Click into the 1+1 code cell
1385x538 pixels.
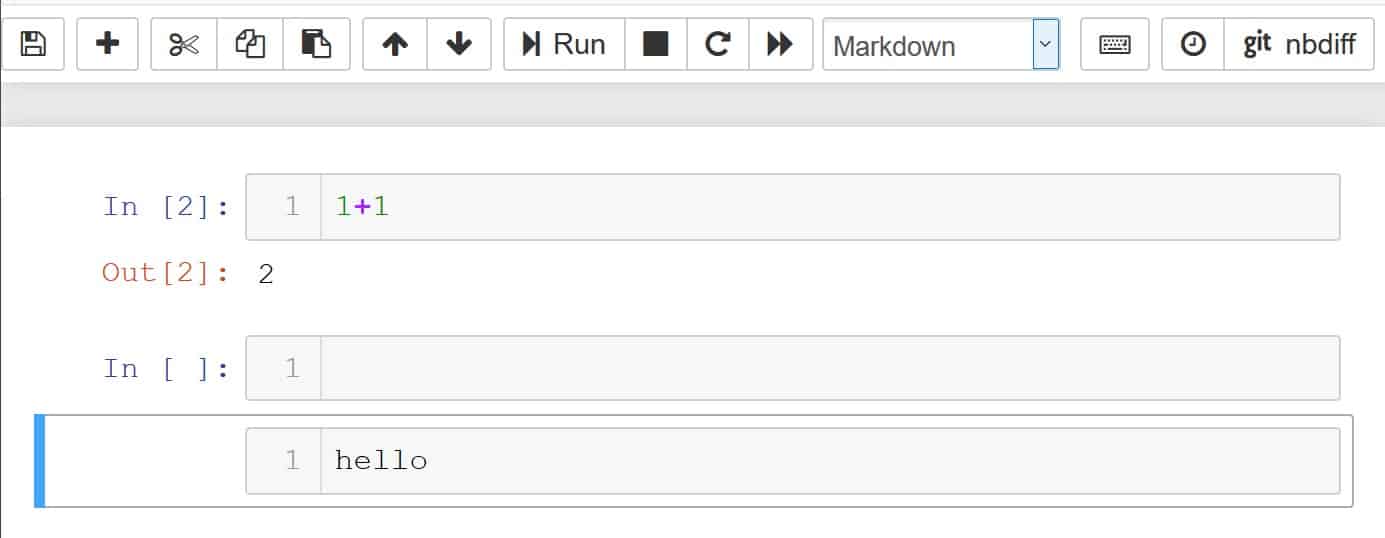pos(828,207)
